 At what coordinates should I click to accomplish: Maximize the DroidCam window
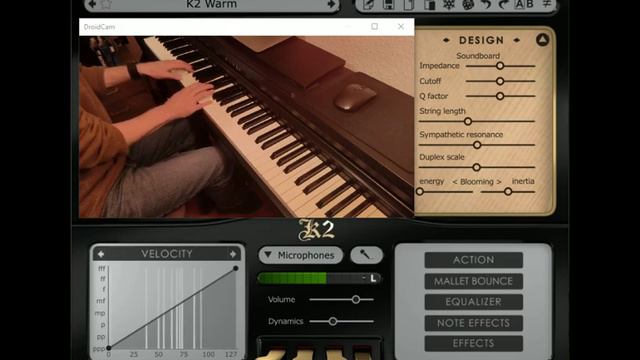click(x=374, y=27)
